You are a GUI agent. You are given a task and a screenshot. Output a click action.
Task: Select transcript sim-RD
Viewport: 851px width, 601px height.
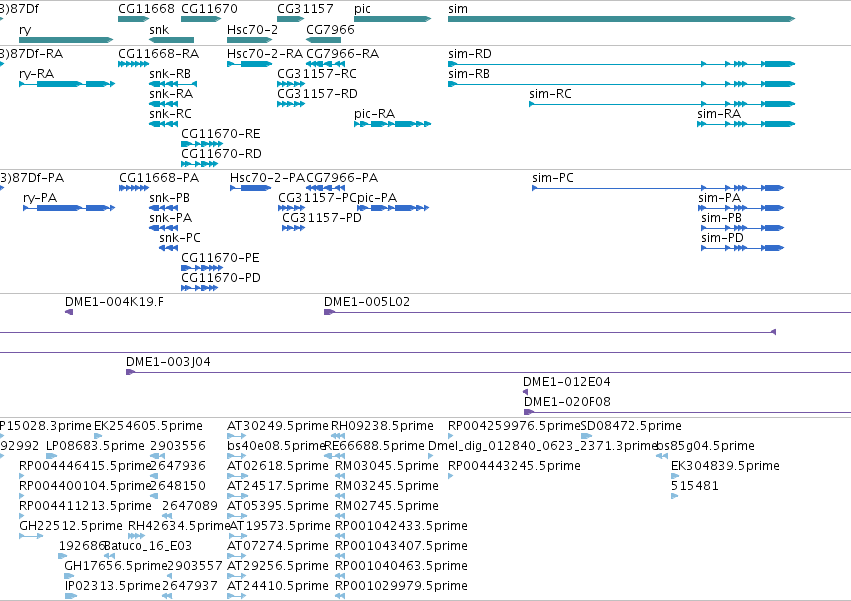click(x=621, y=64)
